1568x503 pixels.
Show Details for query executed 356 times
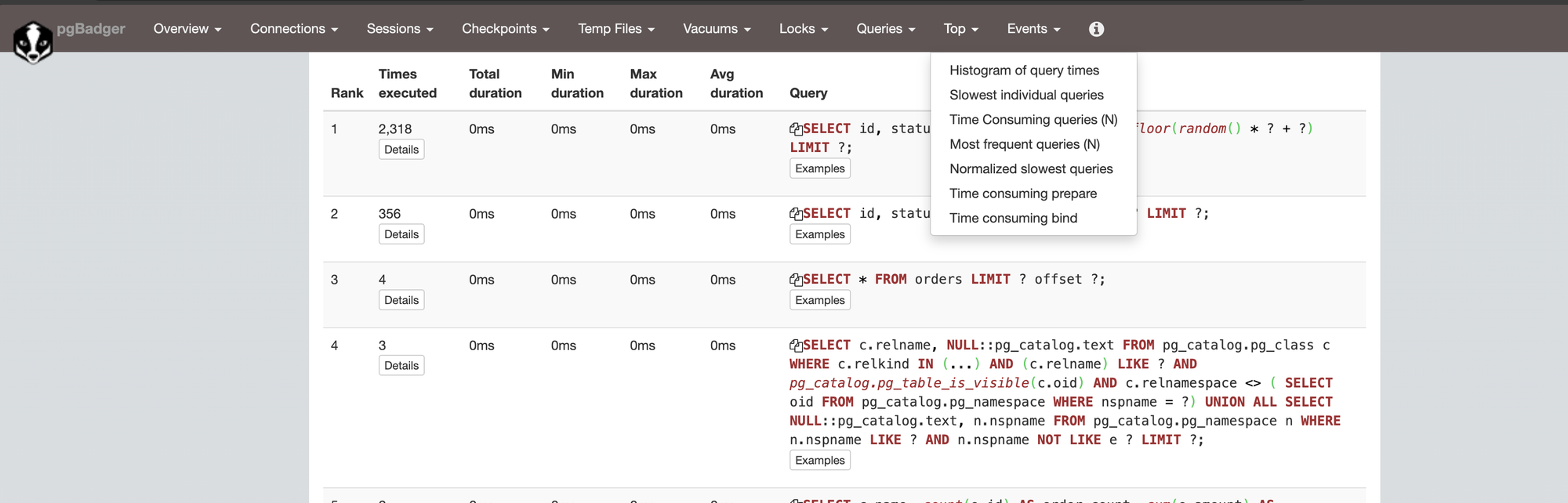(401, 234)
